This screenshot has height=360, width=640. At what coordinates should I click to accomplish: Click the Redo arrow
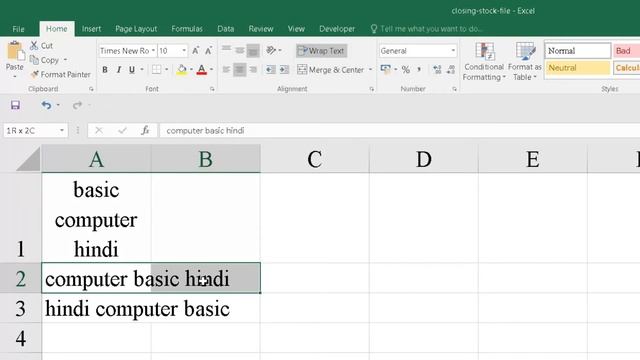pyautogui.click(x=77, y=105)
